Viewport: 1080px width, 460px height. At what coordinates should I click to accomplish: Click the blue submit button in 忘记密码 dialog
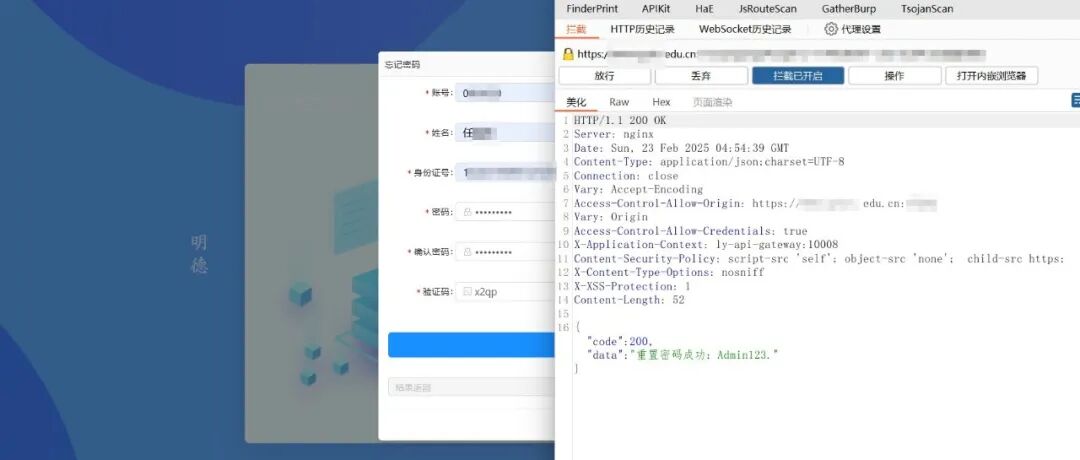coord(471,345)
